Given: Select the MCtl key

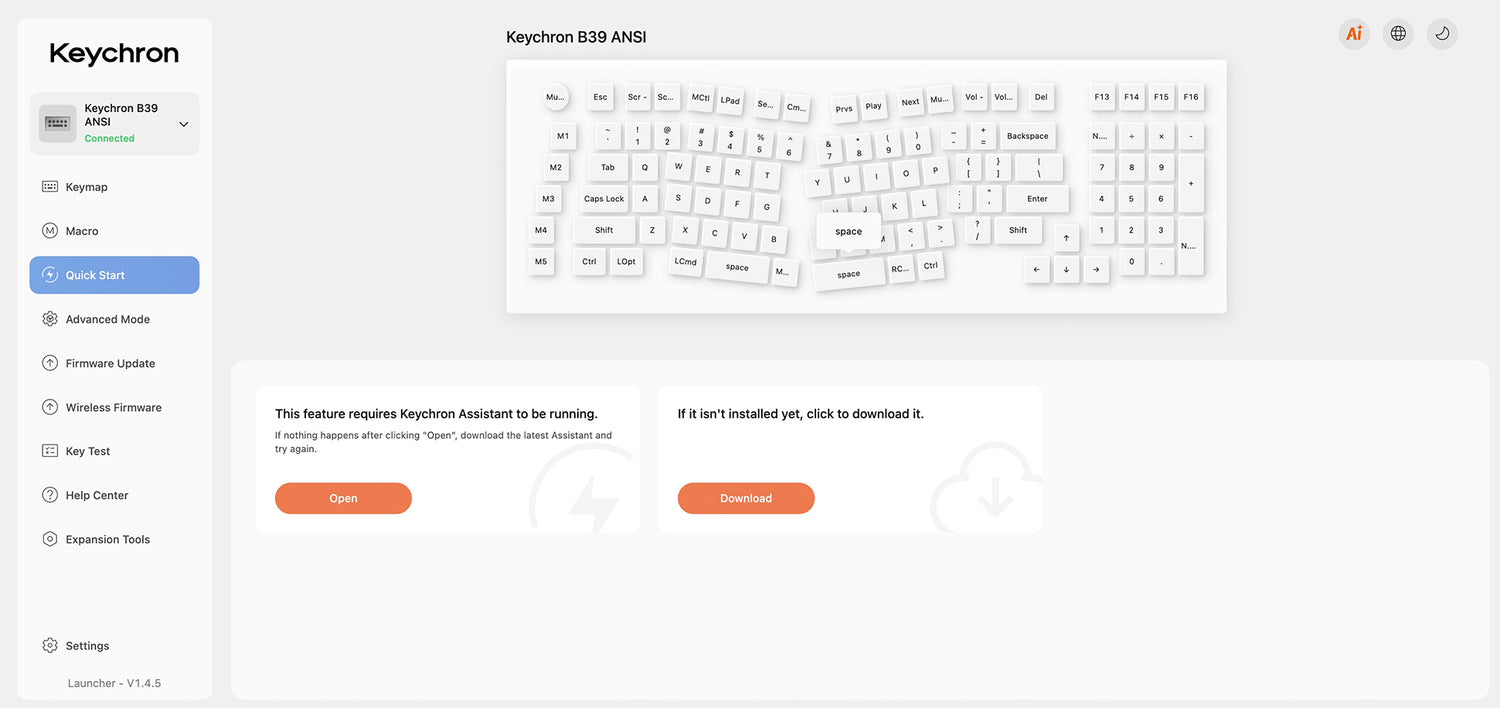Looking at the screenshot, I should coord(701,97).
